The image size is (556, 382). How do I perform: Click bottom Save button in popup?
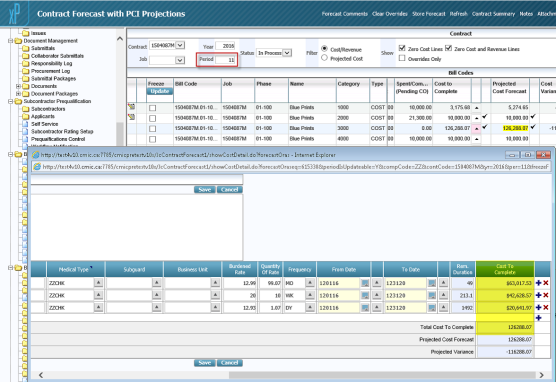(205, 362)
